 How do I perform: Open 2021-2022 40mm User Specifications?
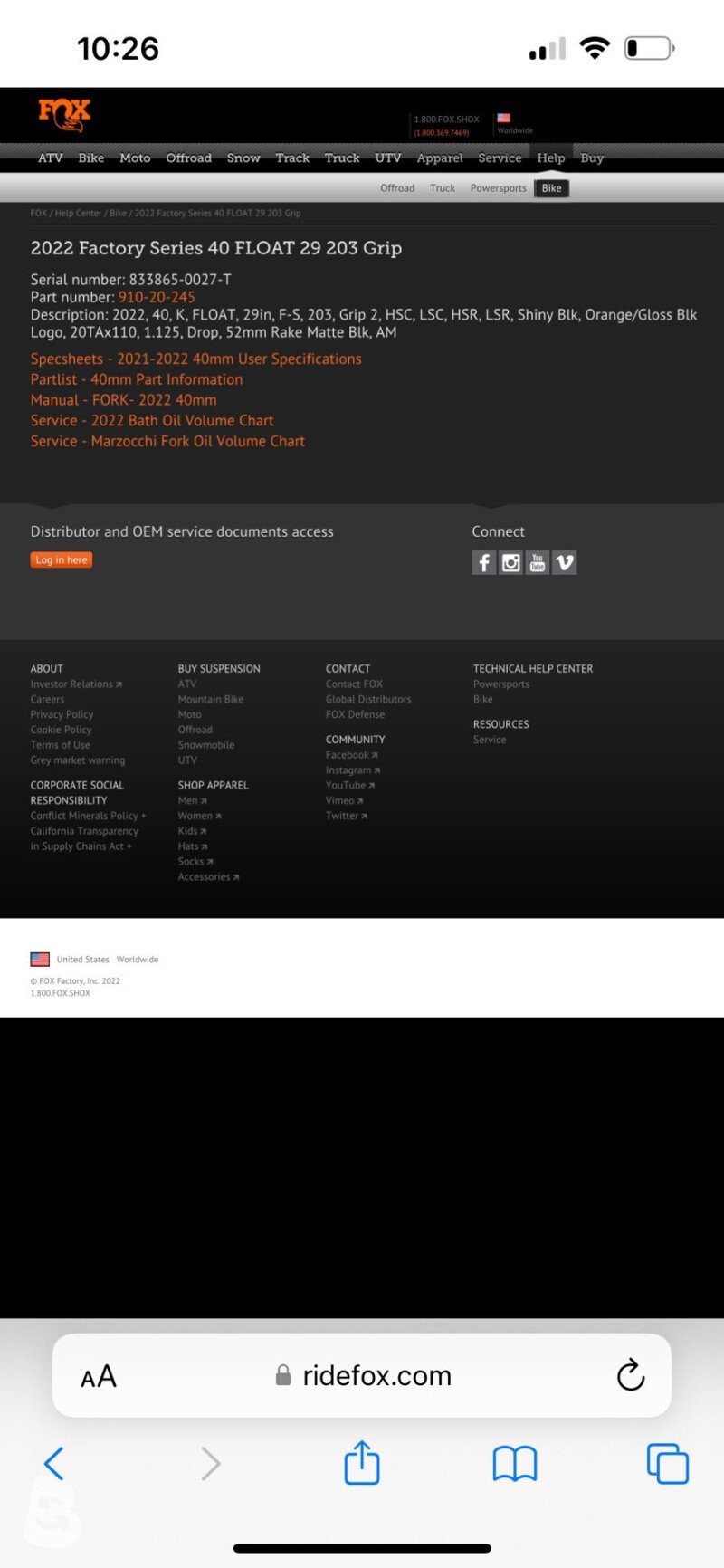coord(196,359)
